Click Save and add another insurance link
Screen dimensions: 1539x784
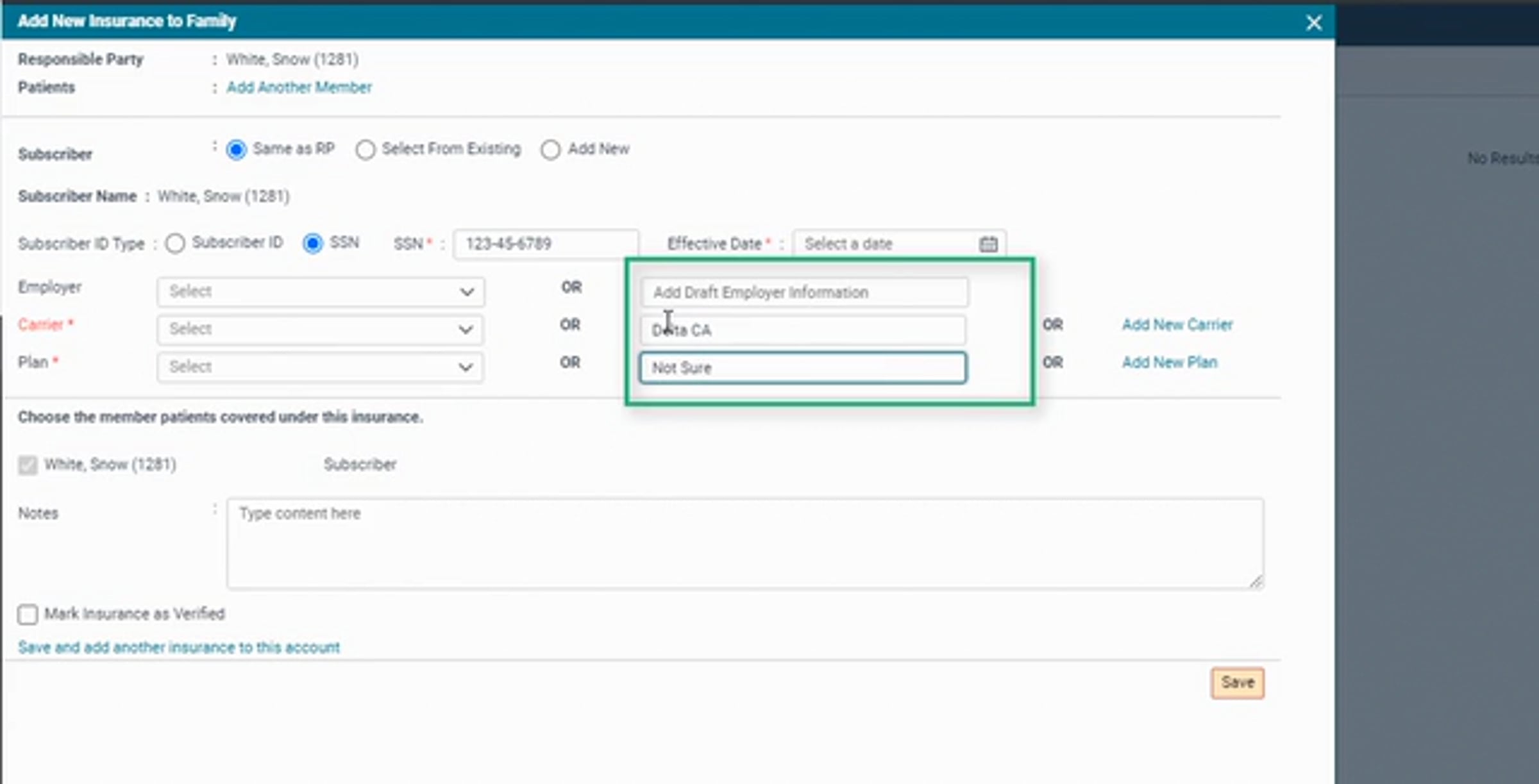click(x=179, y=647)
